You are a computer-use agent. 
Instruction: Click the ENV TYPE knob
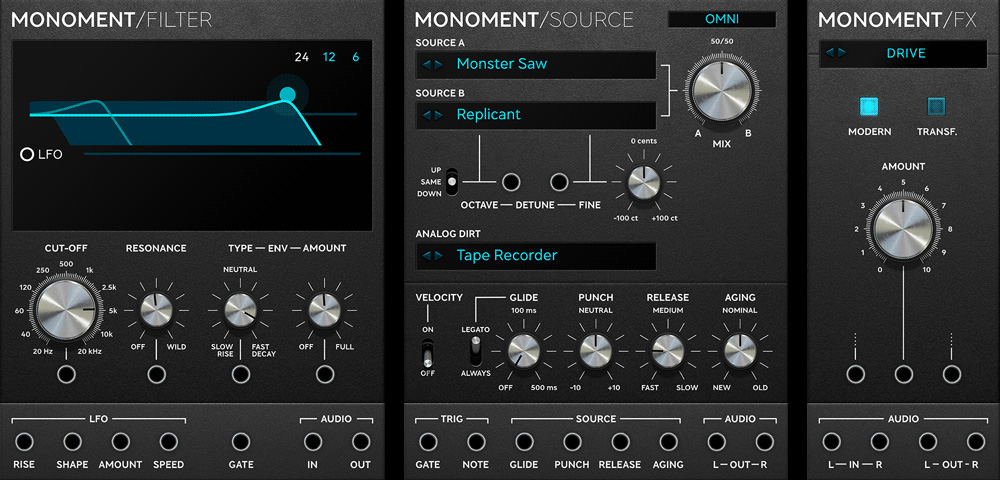(x=240, y=310)
